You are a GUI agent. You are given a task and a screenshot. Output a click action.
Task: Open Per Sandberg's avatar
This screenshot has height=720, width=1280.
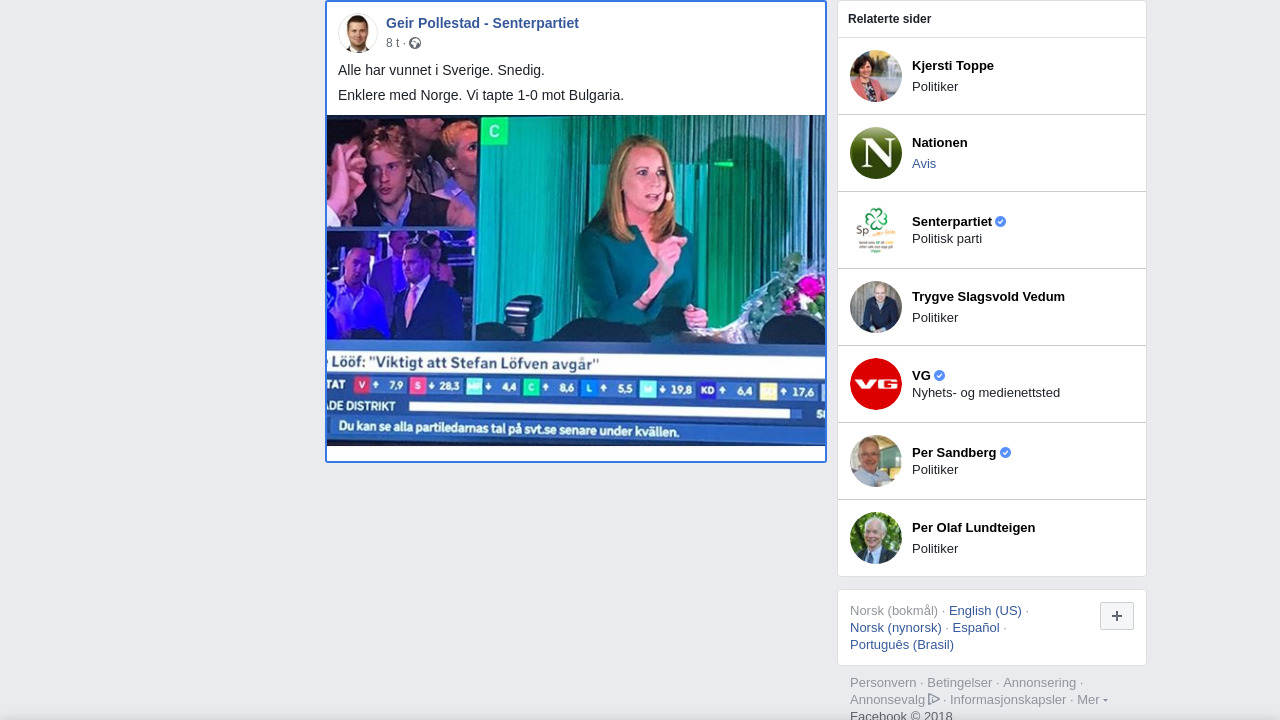pyautogui.click(x=876, y=461)
